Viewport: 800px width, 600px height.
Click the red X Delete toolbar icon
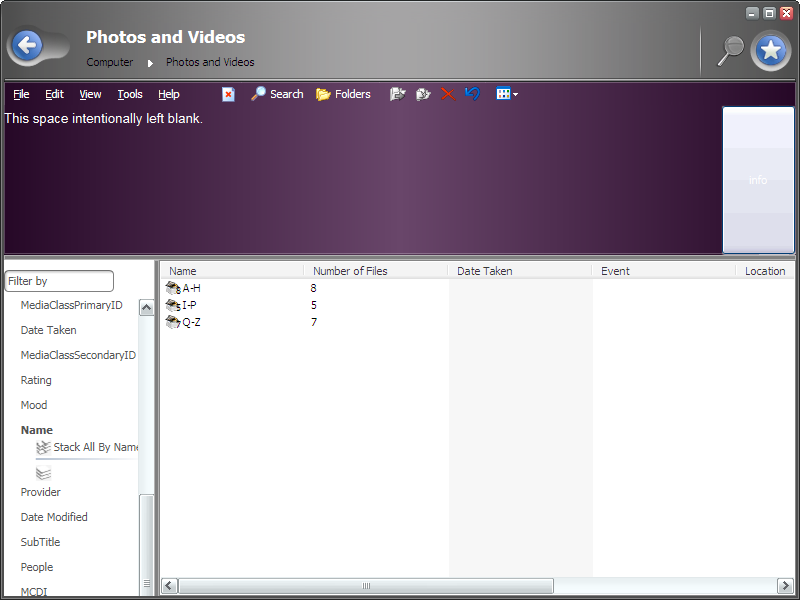[447, 94]
